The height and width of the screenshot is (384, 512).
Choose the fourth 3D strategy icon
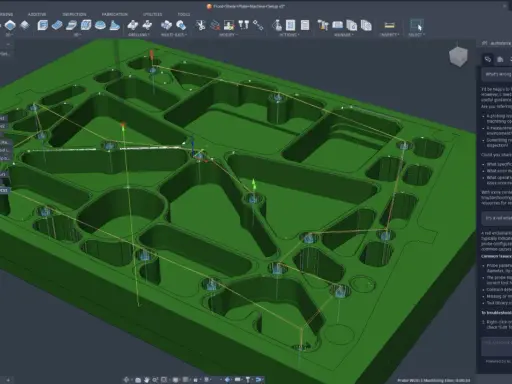pyautogui.click(x=86, y=25)
